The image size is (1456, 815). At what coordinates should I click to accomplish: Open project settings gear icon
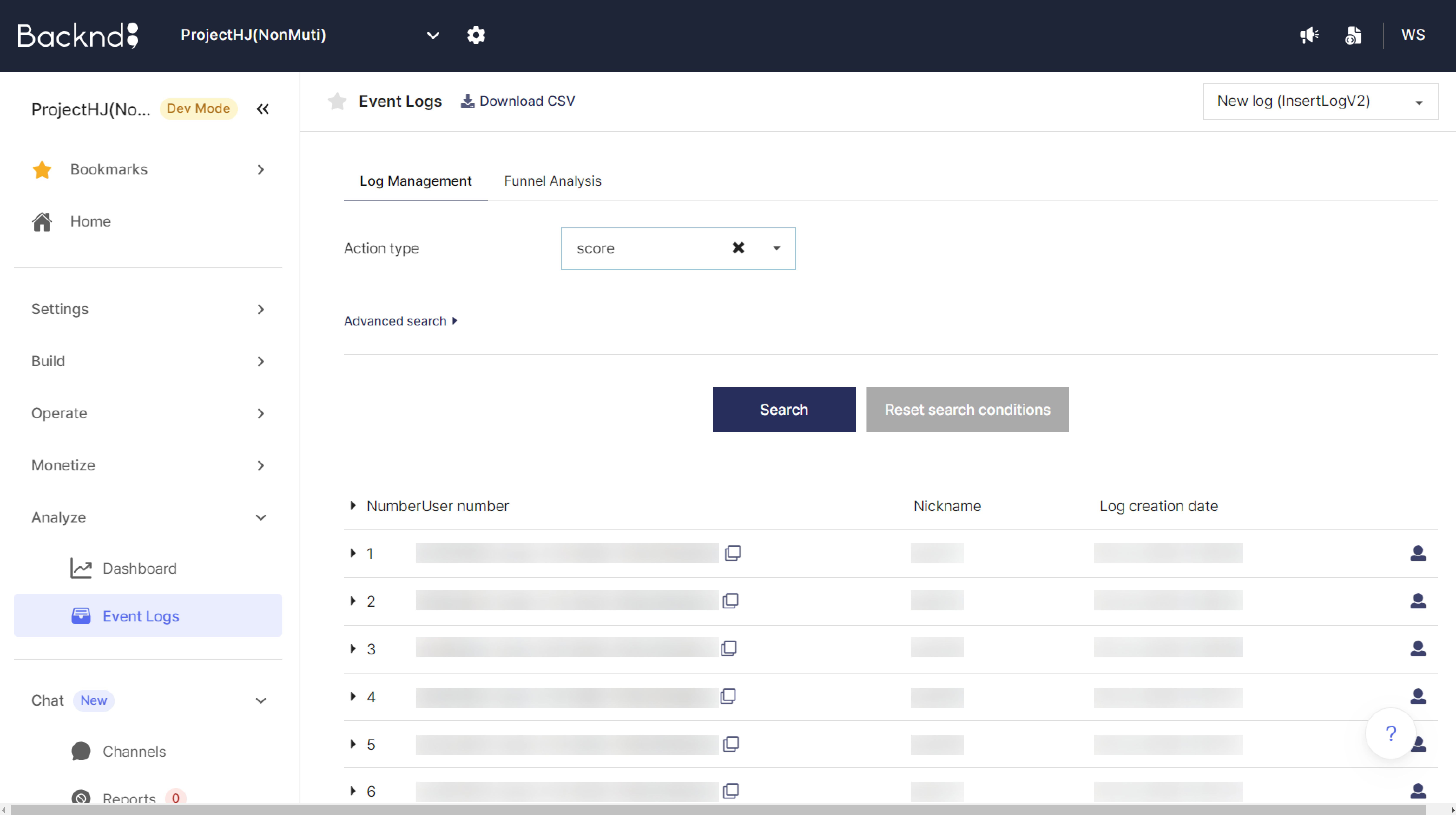[476, 35]
